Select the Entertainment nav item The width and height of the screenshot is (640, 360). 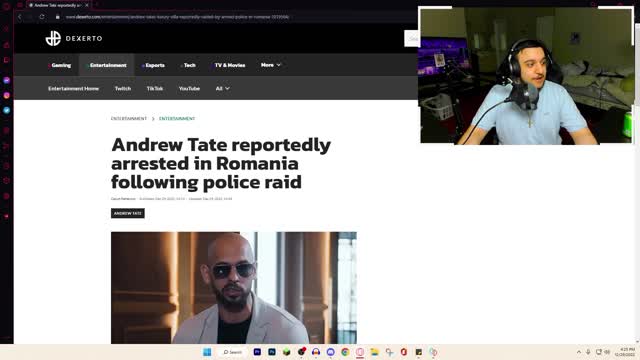click(x=107, y=65)
